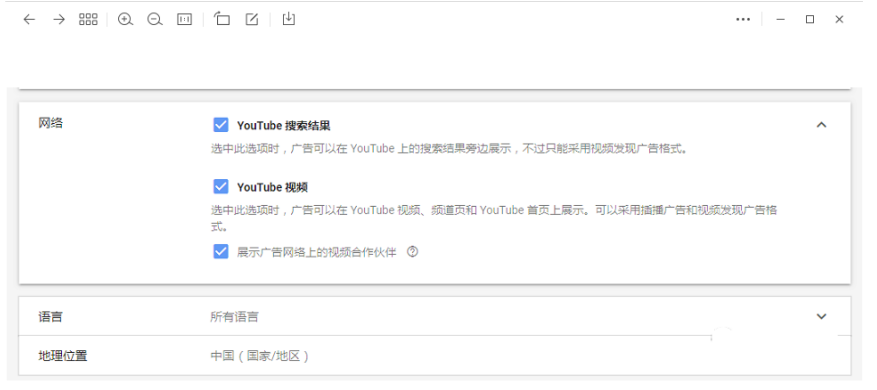Minimize the image viewer window
The height and width of the screenshot is (390, 877).
(781, 20)
